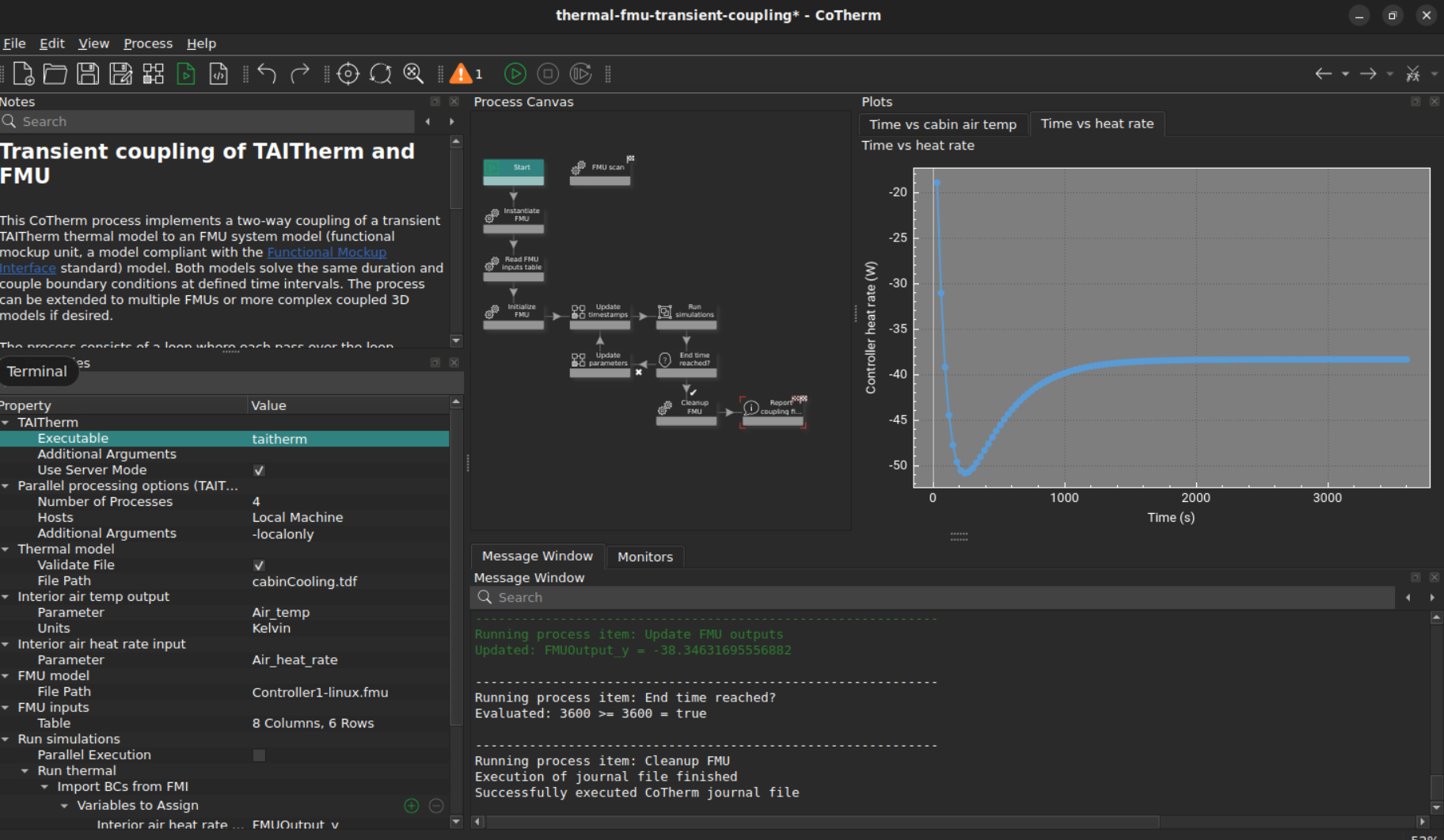This screenshot has width=1444, height=840.
Task: Switch to the Monitors tab
Action: [x=645, y=557]
